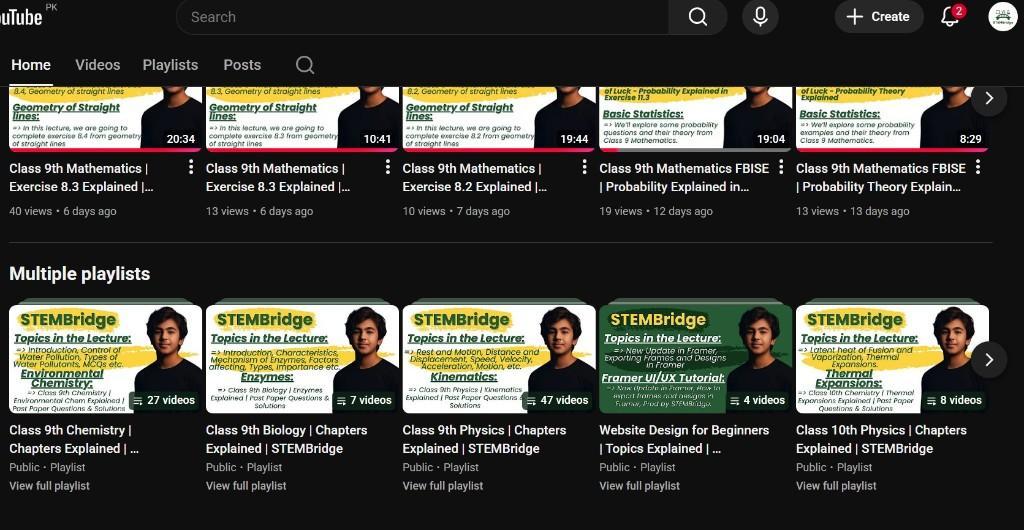Click the YouTube logo
Screen dimensions: 1024x530
tap(23, 17)
